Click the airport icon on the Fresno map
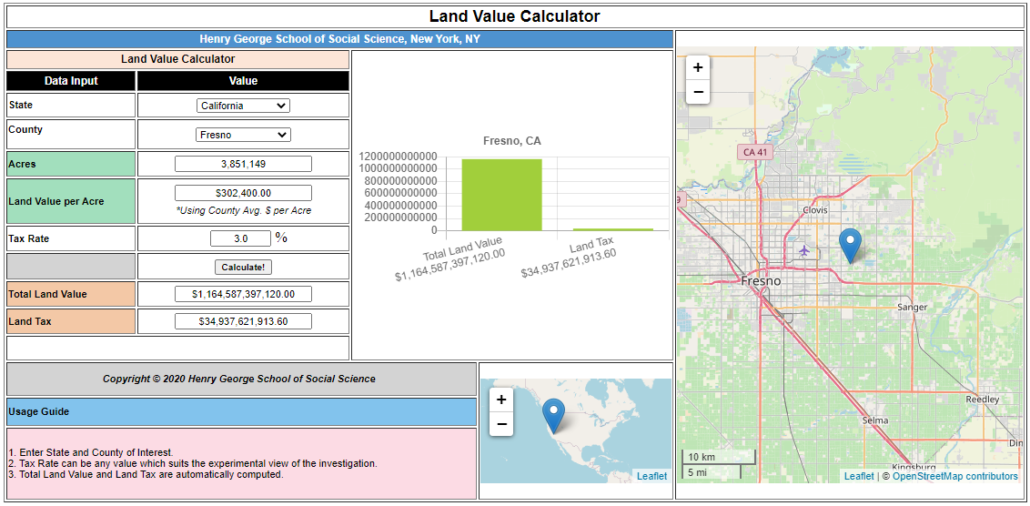The width and height of the screenshot is (1030, 506). [x=805, y=250]
